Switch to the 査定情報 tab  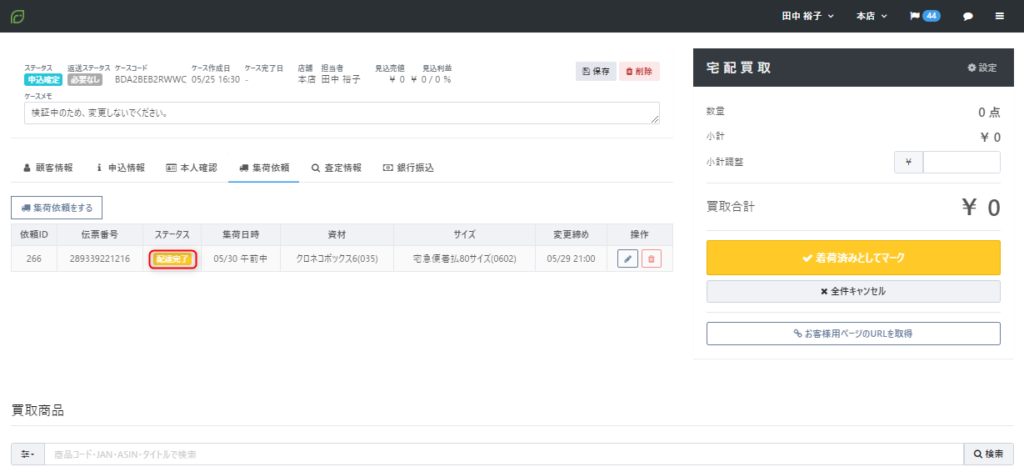[x=336, y=168]
